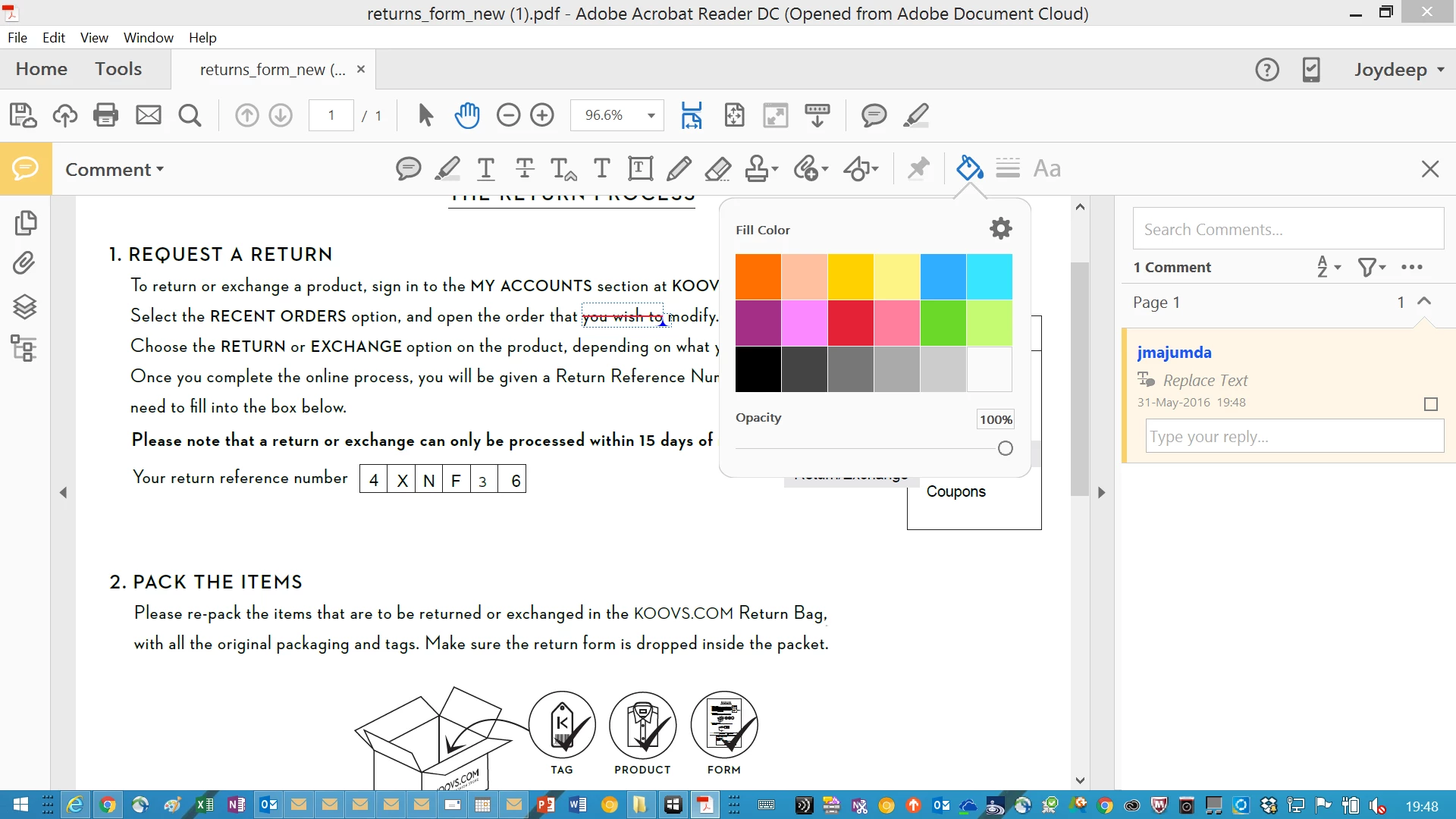Open attachments panel paperclip icon

click(24, 264)
